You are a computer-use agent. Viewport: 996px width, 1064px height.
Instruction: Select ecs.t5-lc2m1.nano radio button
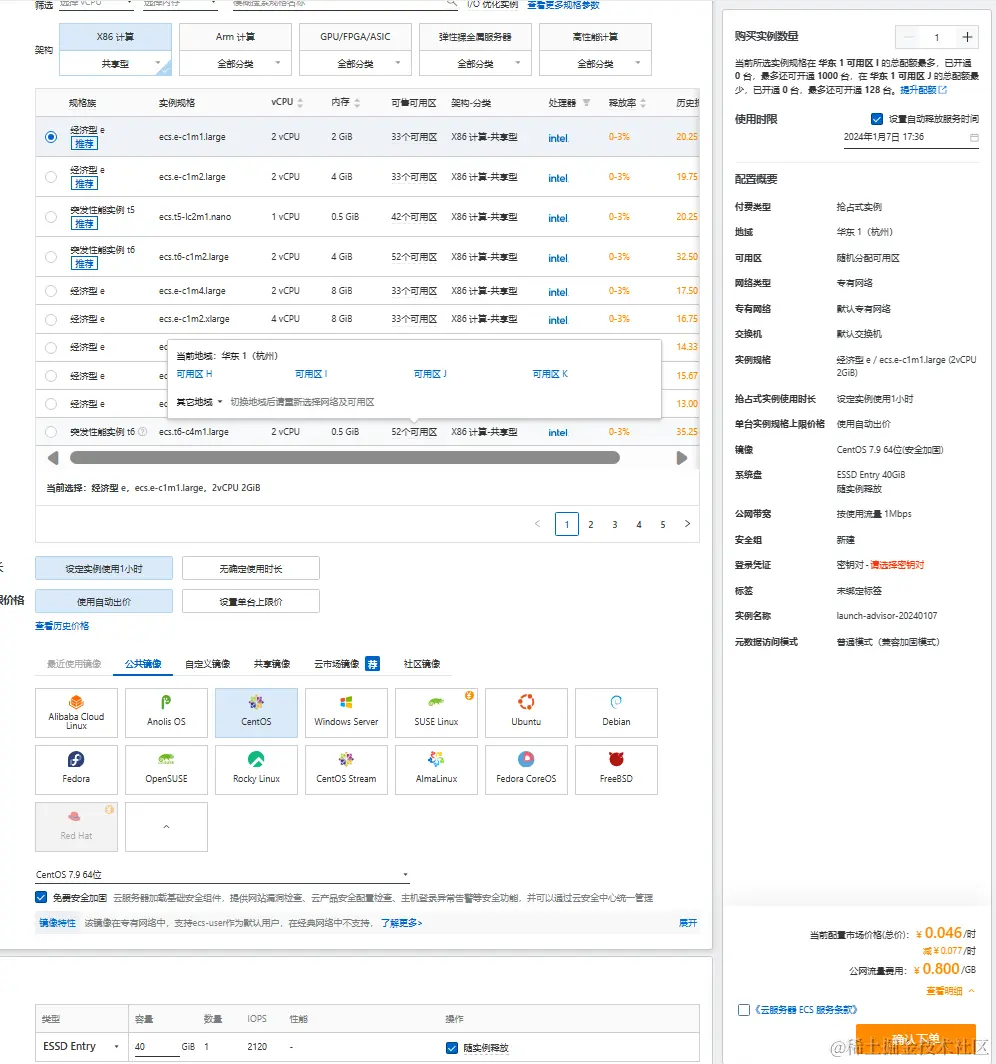[51, 217]
